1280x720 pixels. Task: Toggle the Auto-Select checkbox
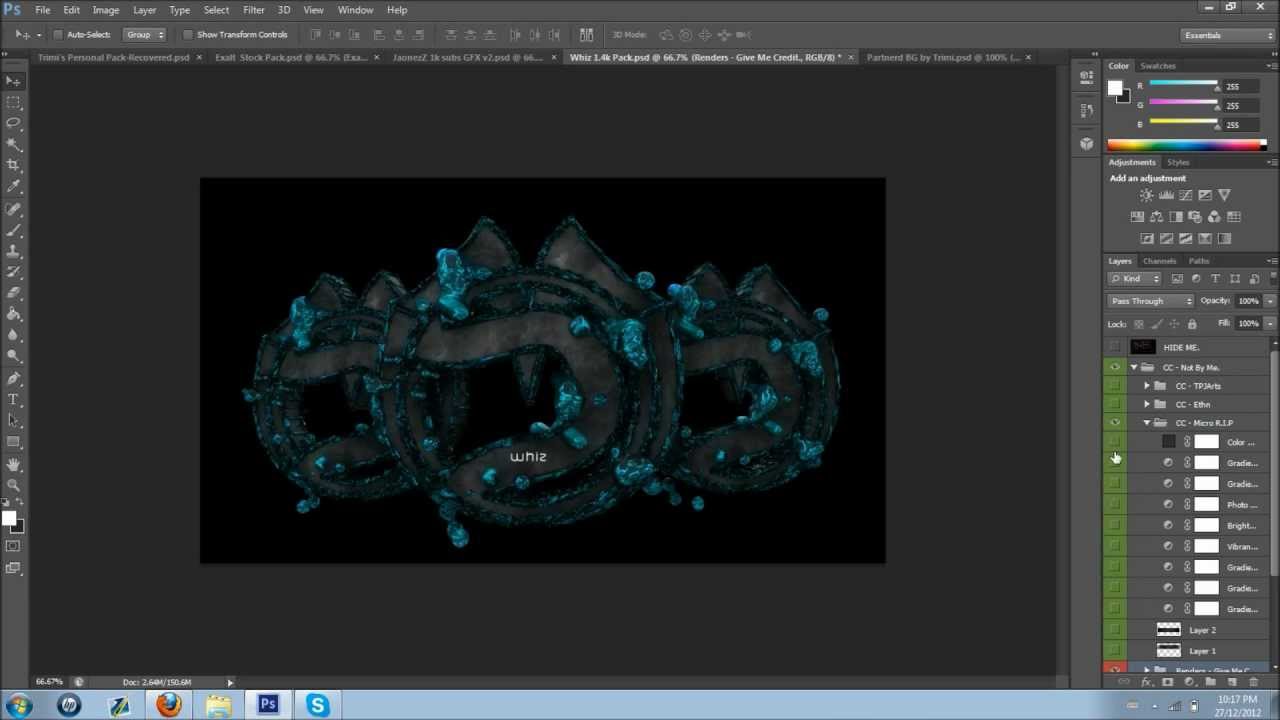pos(58,35)
